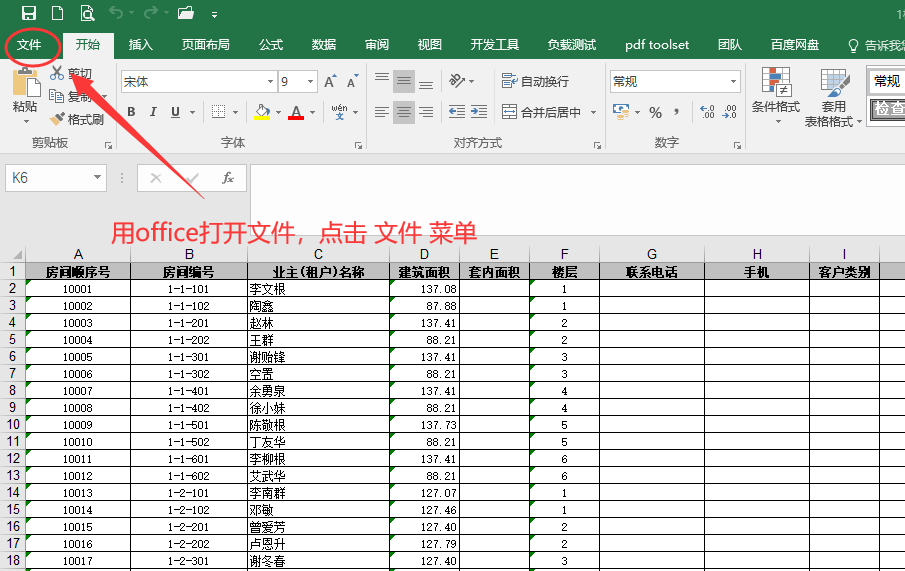Select column C header

(x=318, y=254)
